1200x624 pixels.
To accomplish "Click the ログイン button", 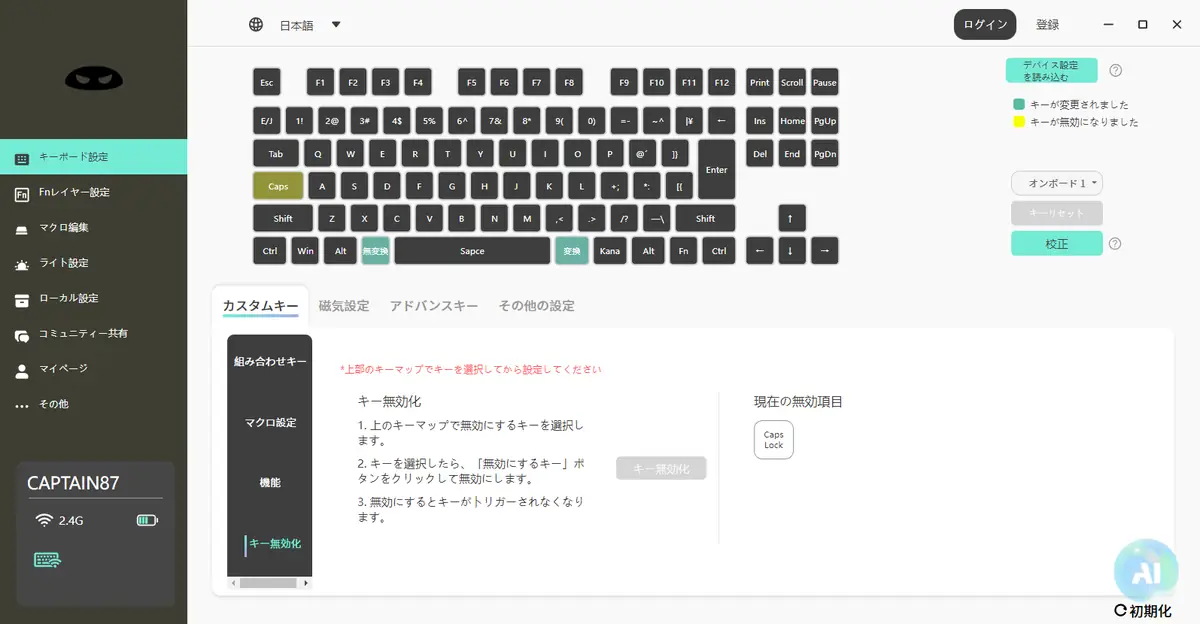I will (x=985, y=25).
